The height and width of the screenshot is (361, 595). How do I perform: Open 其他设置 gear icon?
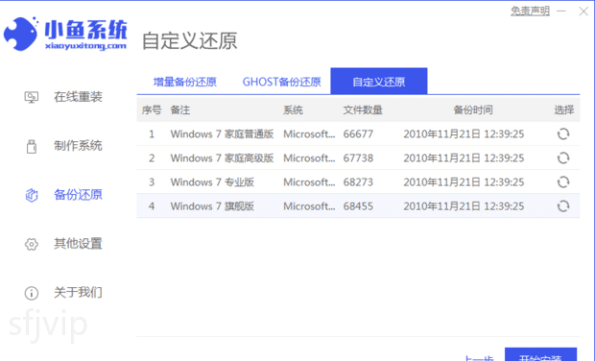coord(31,244)
